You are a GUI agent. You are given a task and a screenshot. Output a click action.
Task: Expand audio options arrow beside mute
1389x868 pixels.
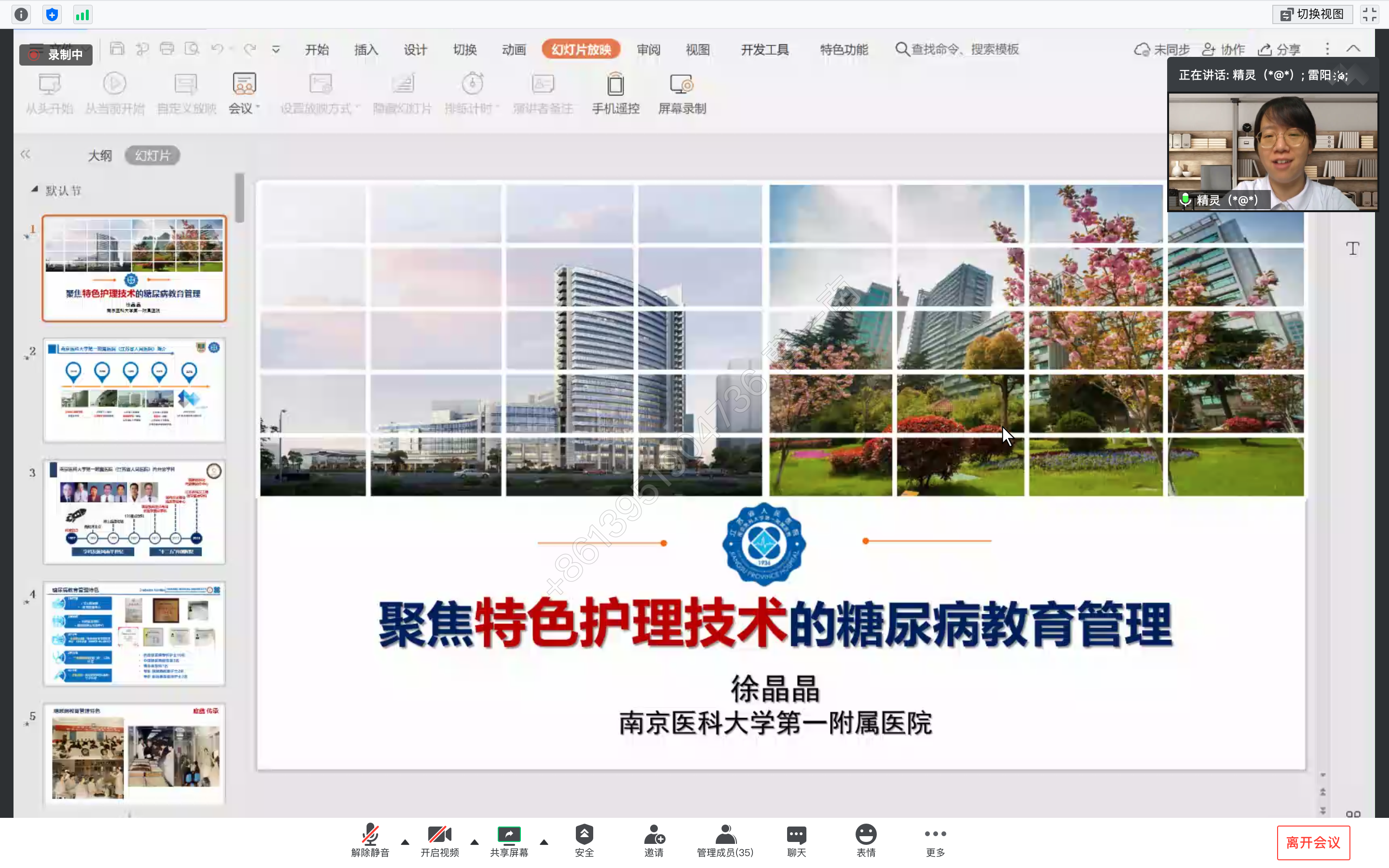(405, 842)
